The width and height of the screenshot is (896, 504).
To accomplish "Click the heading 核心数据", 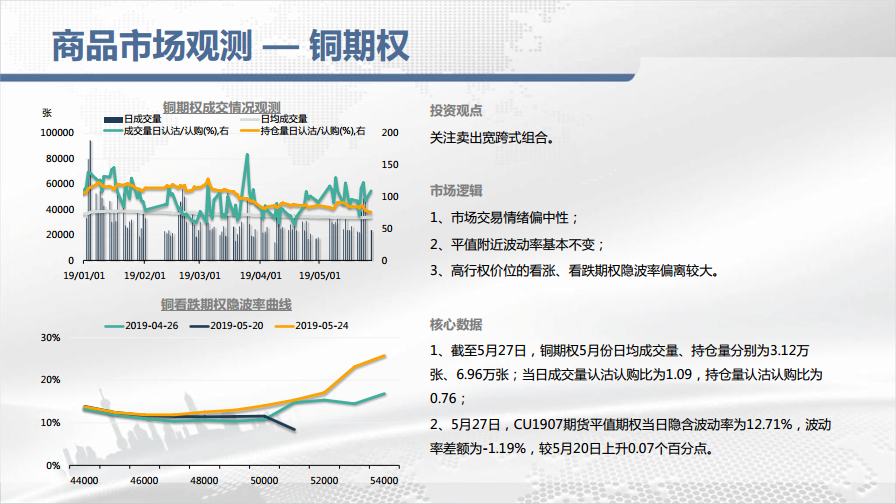I will coord(456,325).
